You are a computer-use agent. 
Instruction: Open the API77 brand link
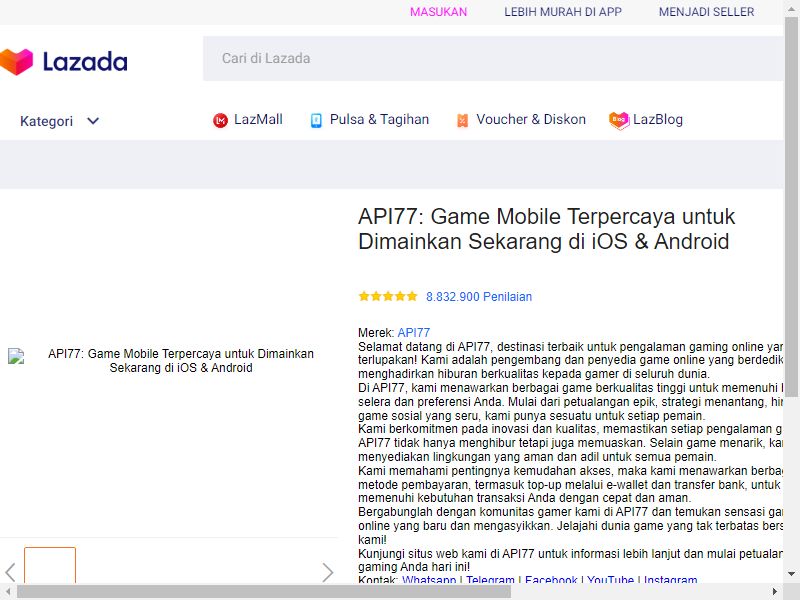point(413,333)
